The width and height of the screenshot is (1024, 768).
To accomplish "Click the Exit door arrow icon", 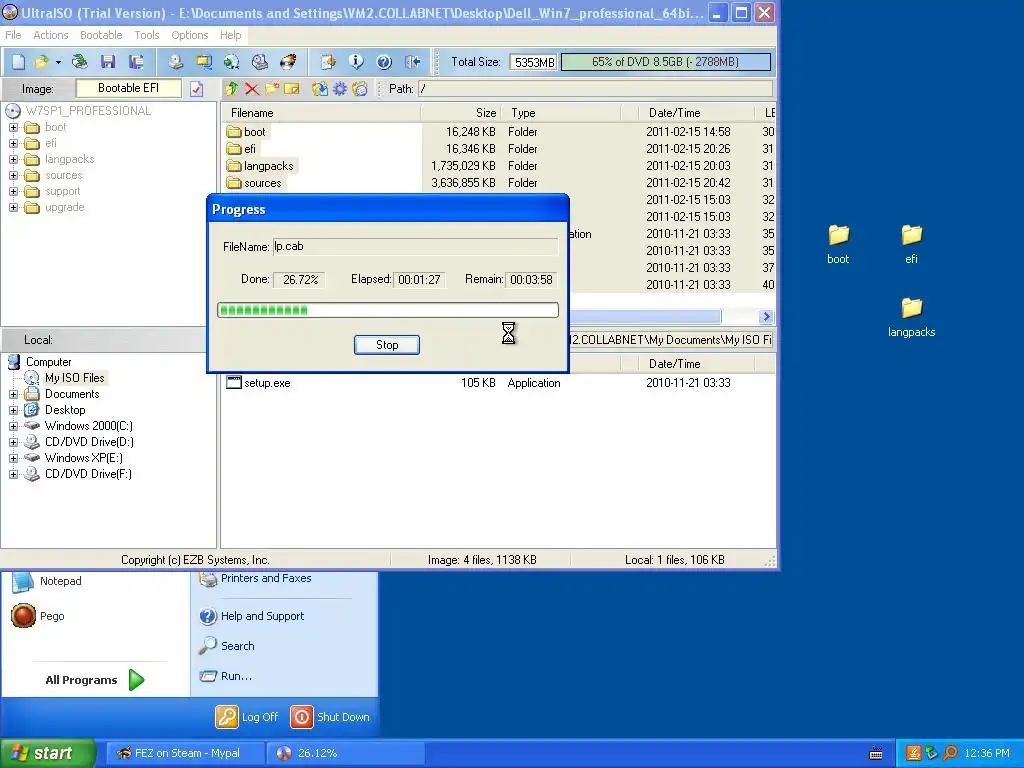I will coord(412,62).
